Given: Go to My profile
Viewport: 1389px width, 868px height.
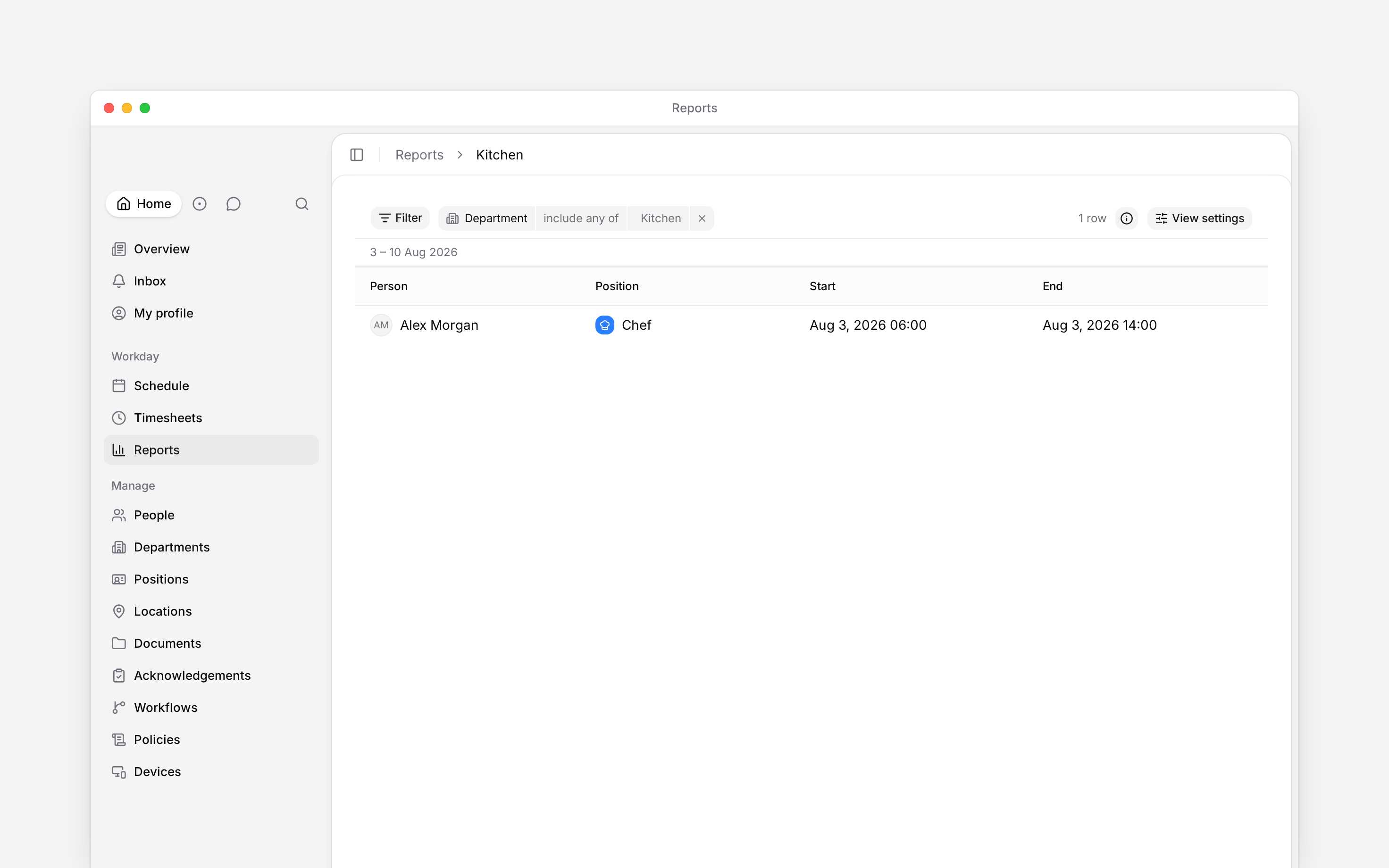Looking at the screenshot, I should (211, 313).
